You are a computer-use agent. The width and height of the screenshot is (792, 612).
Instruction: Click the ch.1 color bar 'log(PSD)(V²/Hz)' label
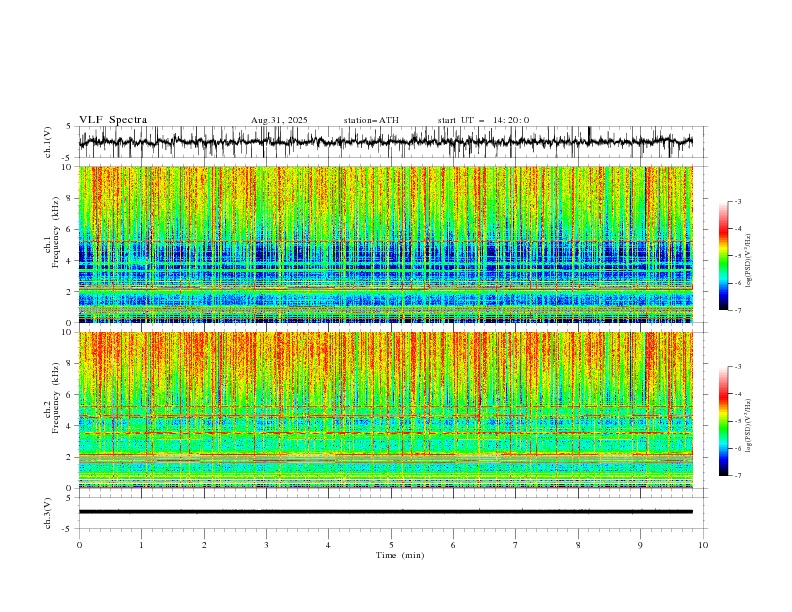coord(748,261)
